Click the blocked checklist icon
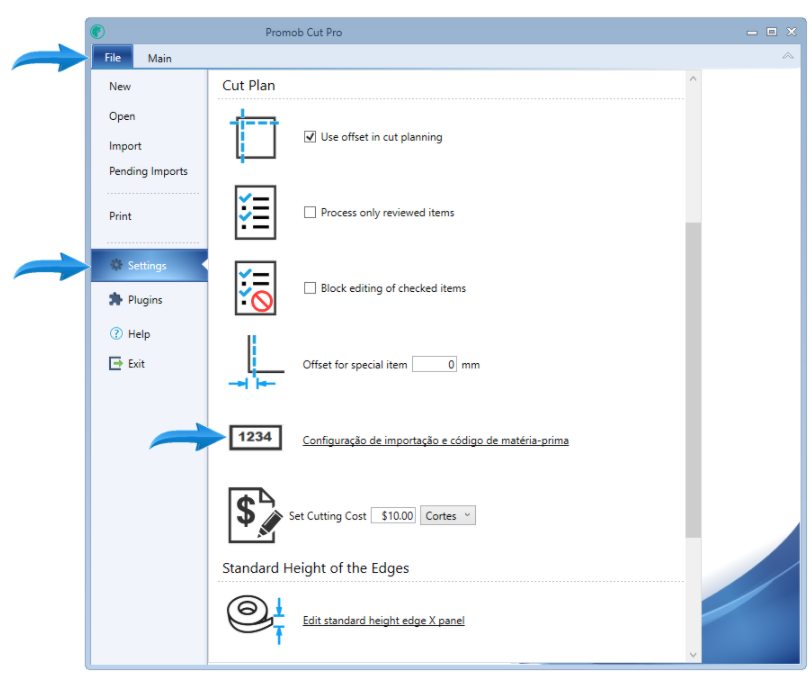This screenshot has height=675, width=812. coord(255,288)
